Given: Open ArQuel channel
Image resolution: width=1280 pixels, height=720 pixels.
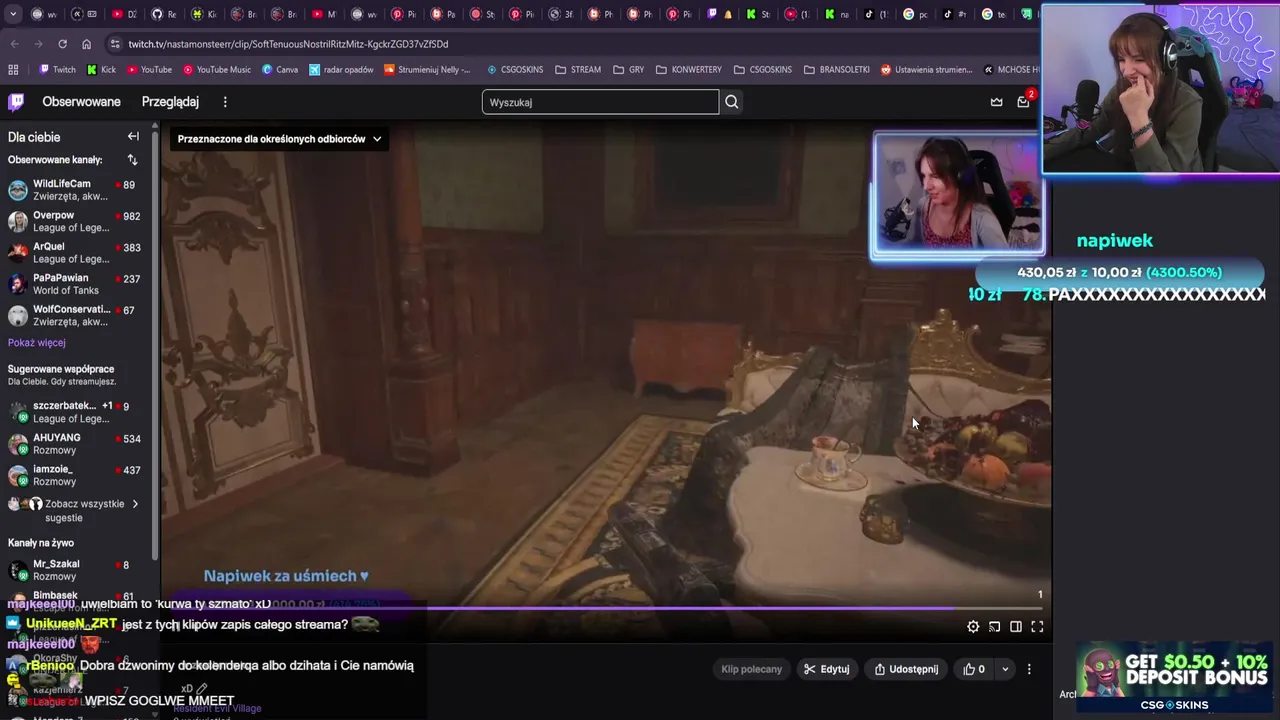Looking at the screenshot, I should (76, 253).
